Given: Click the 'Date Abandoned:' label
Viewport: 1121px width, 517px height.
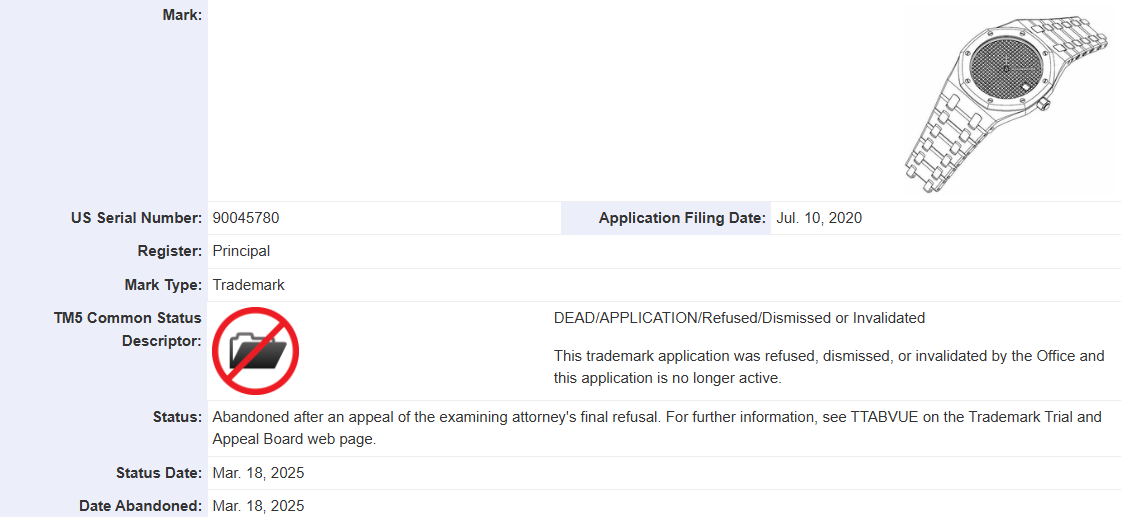Looking at the screenshot, I should (140, 506).
